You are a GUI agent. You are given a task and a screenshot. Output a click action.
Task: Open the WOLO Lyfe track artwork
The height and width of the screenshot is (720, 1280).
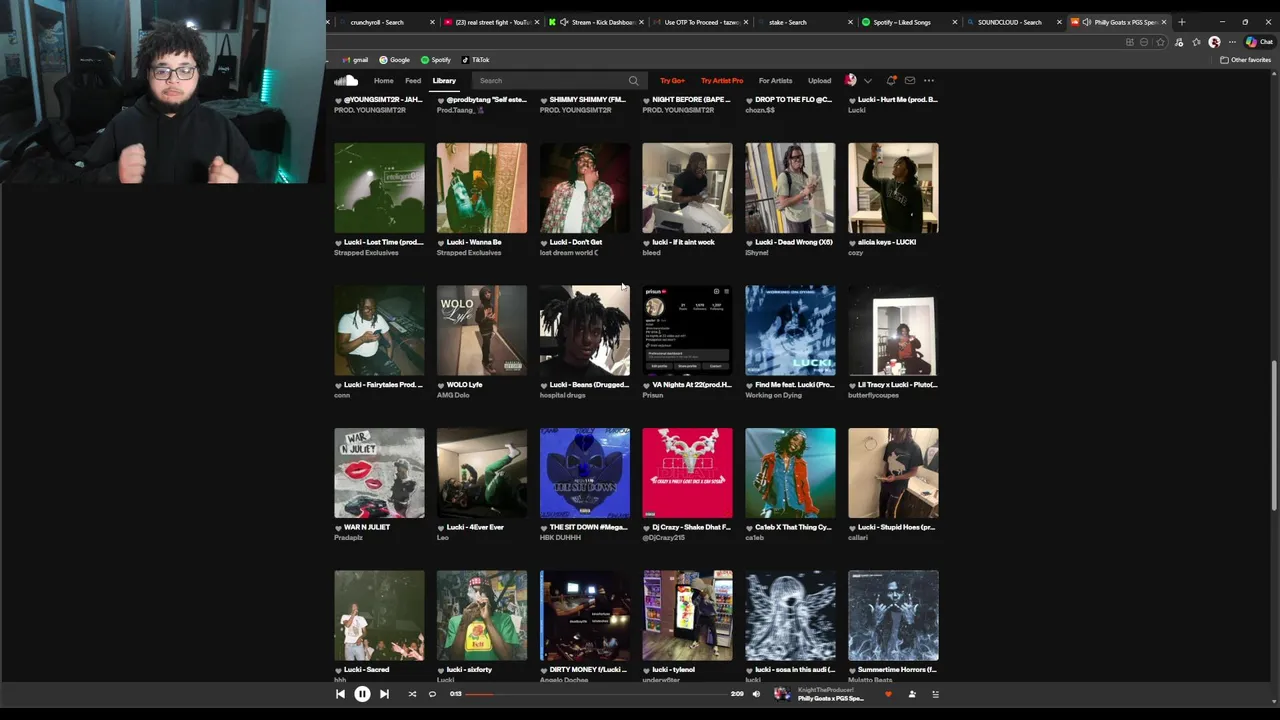pyautogui.click(x=482, y=331)
